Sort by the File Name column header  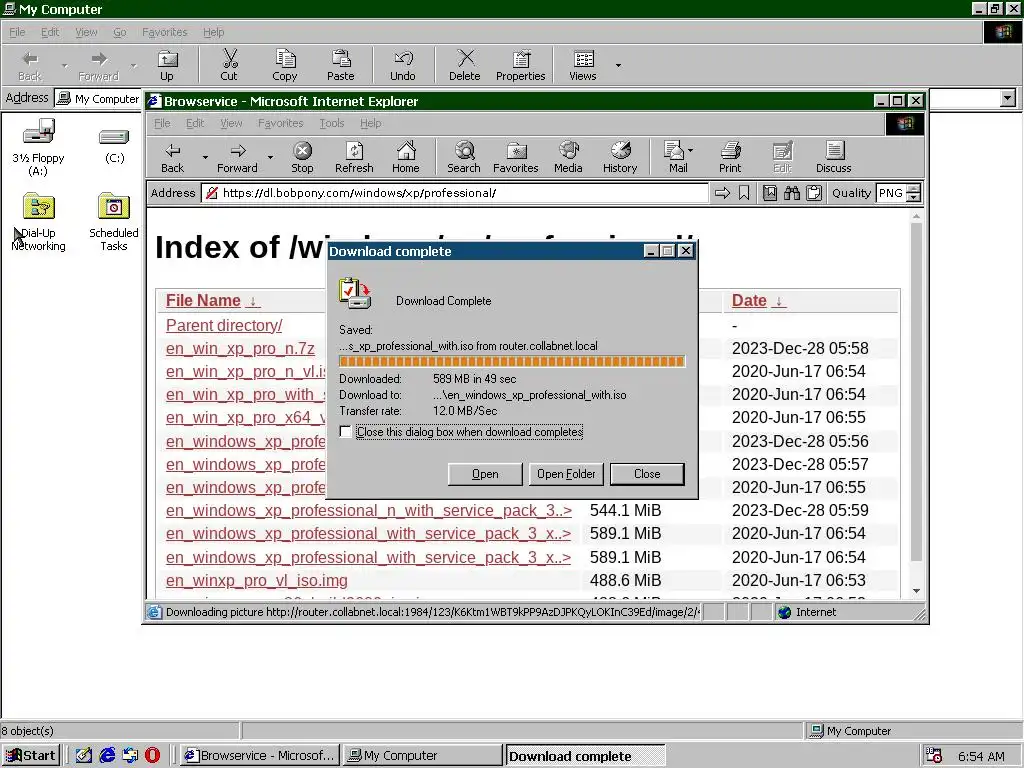[203, 300]
